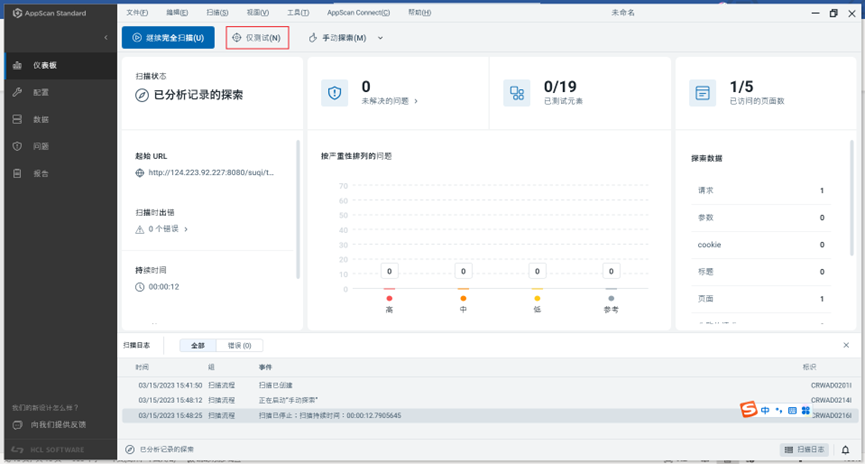
Task: Click the 继续完全扫描(U) button
Action: pos(168,38)
